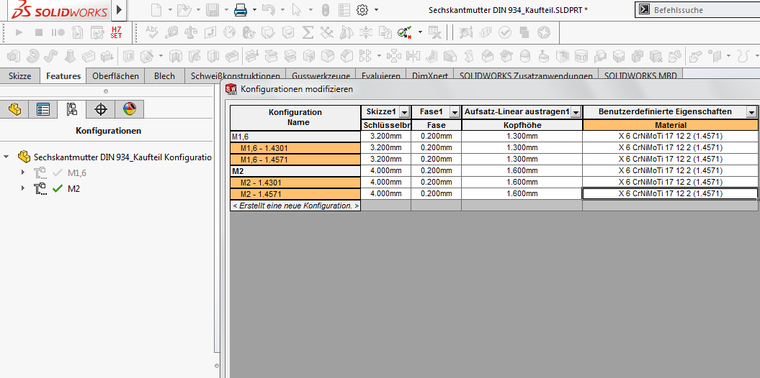
Task: Switch to the Blech tab
Action: [x=164, y=76]
